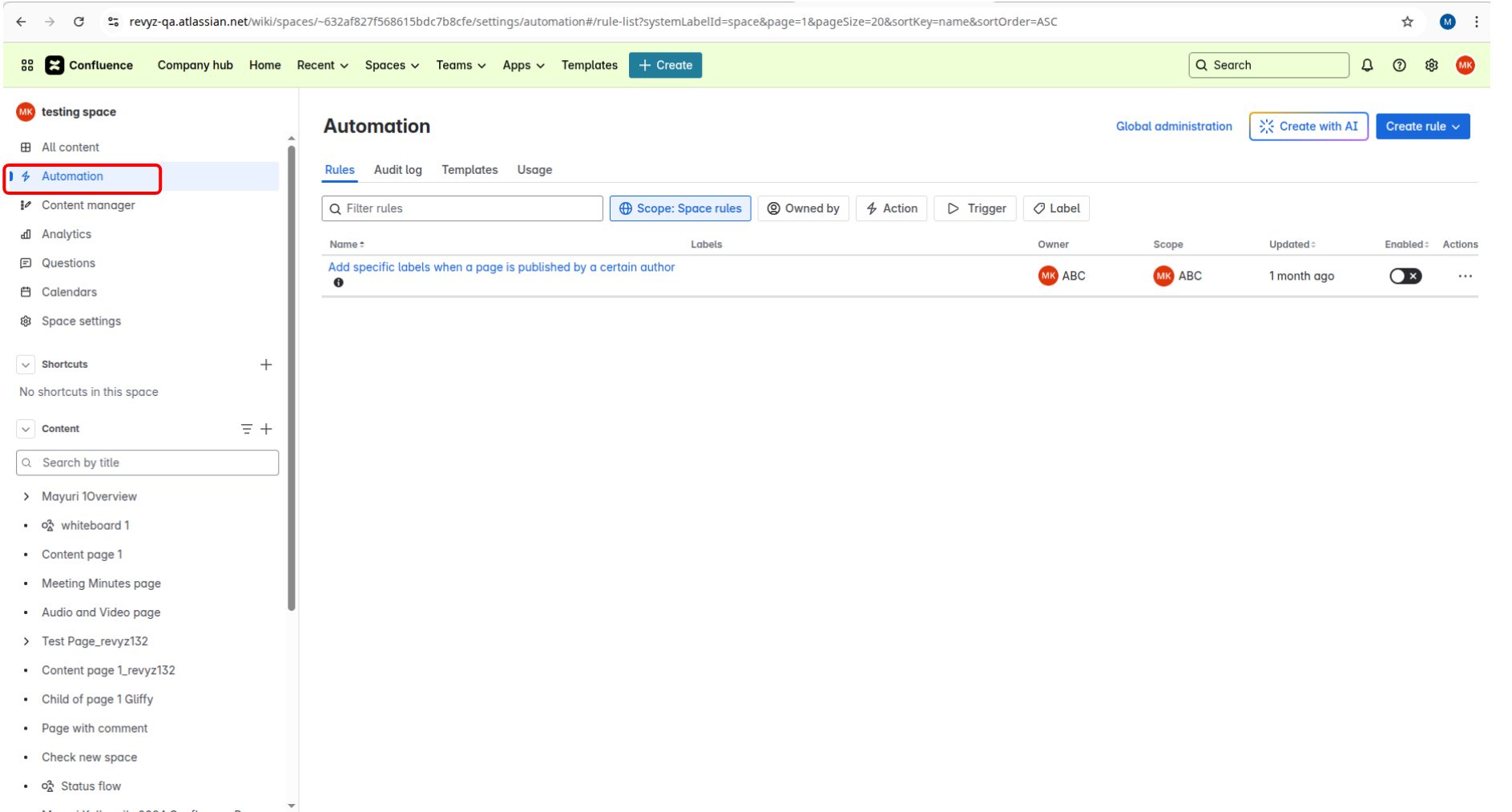Expand the Mayuri 1Overview tree item
1512x812 pixels.
coord(26,496)
